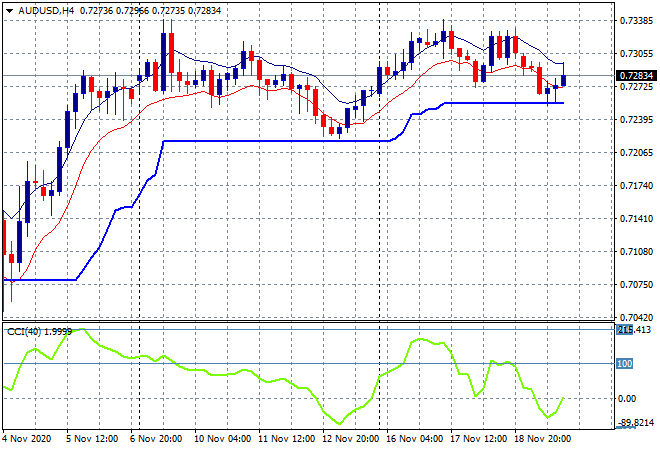Viewport: 660px width, 450px height.
Task: Click the 16 Nov 04:00 time label
Action: [414, 439]
